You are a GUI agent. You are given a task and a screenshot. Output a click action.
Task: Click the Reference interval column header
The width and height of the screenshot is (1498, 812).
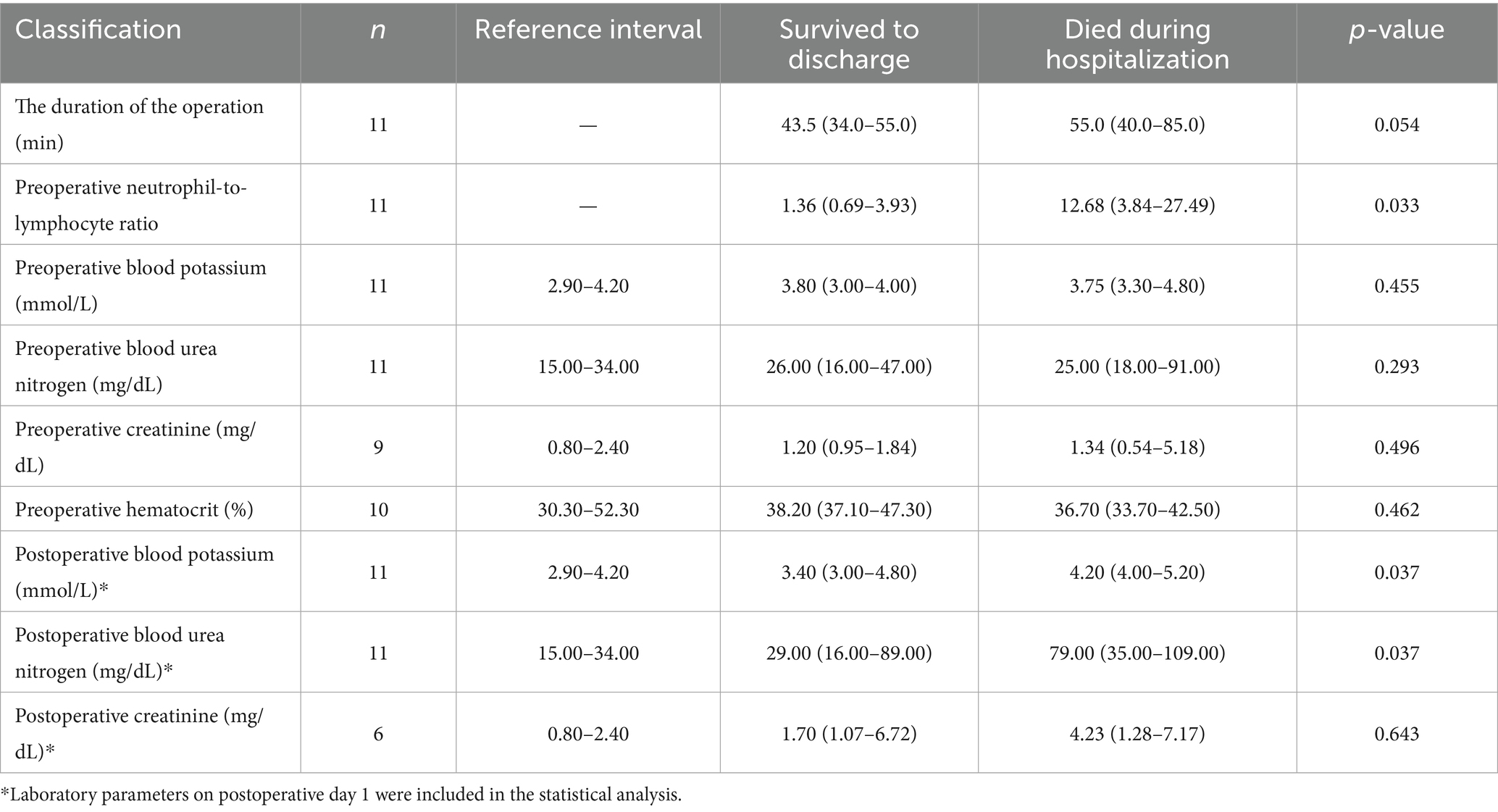[x=588, y=30]
